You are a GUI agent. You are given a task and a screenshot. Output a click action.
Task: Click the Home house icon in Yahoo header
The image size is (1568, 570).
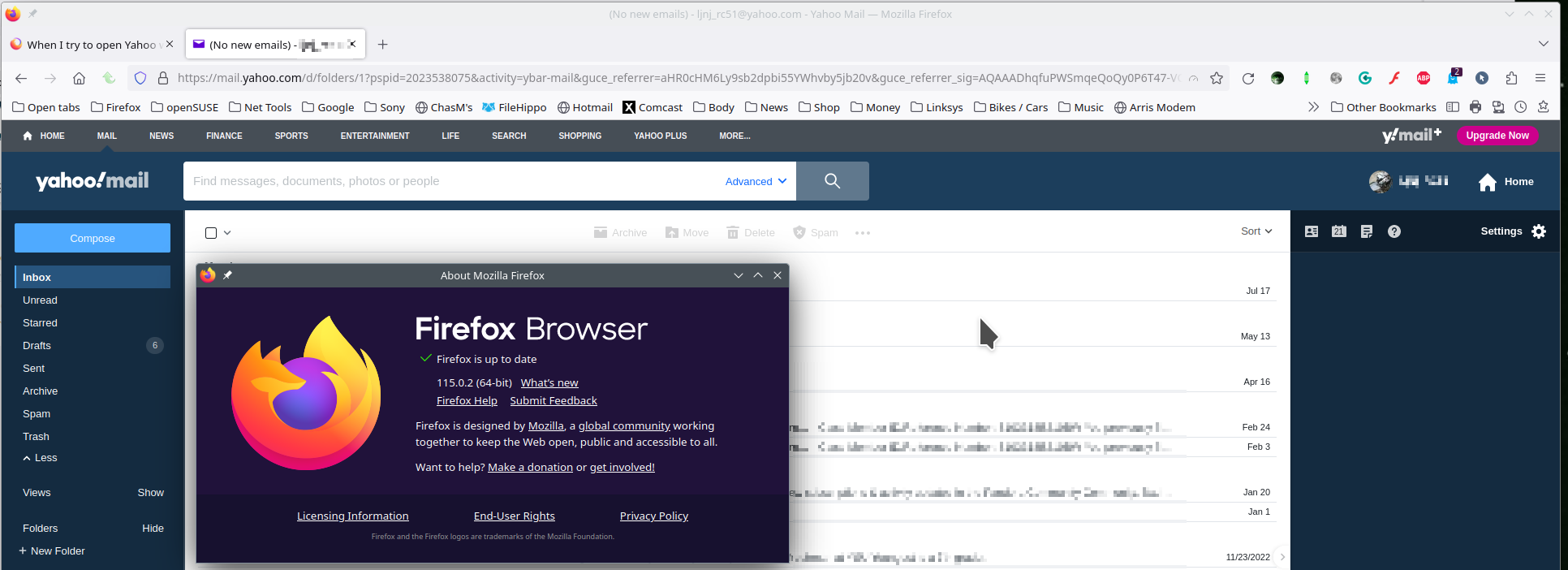(x=1488, y=182)
